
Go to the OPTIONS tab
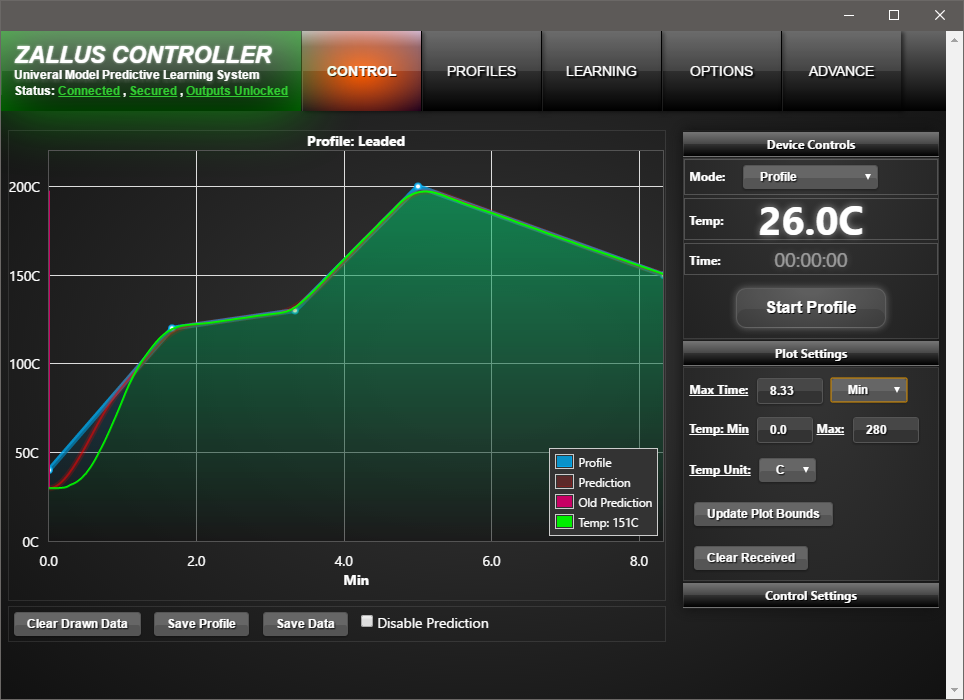(x=721, y=71)
